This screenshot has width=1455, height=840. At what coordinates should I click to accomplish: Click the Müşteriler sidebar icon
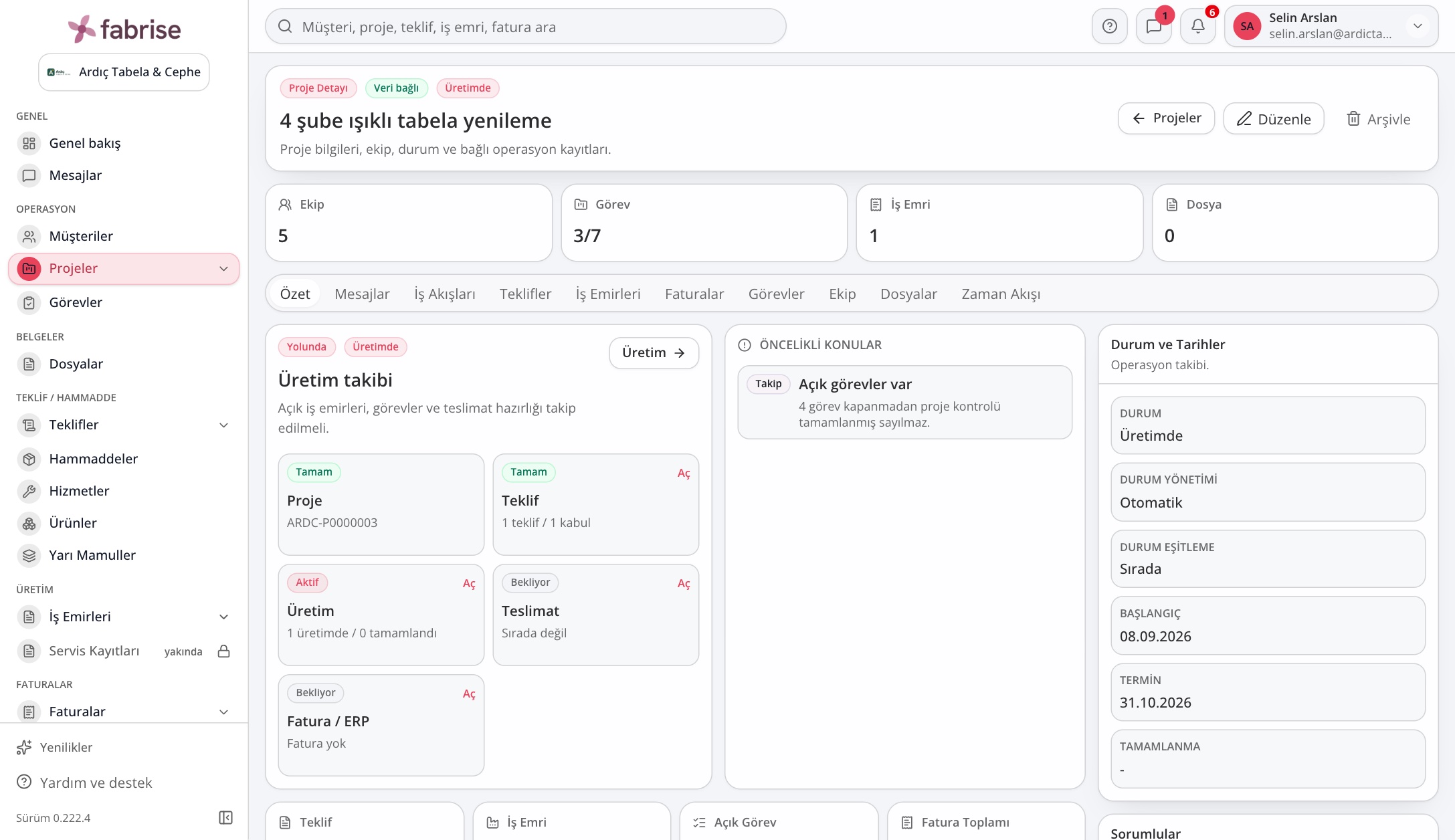pyautogui.click(x=29, y=236)
